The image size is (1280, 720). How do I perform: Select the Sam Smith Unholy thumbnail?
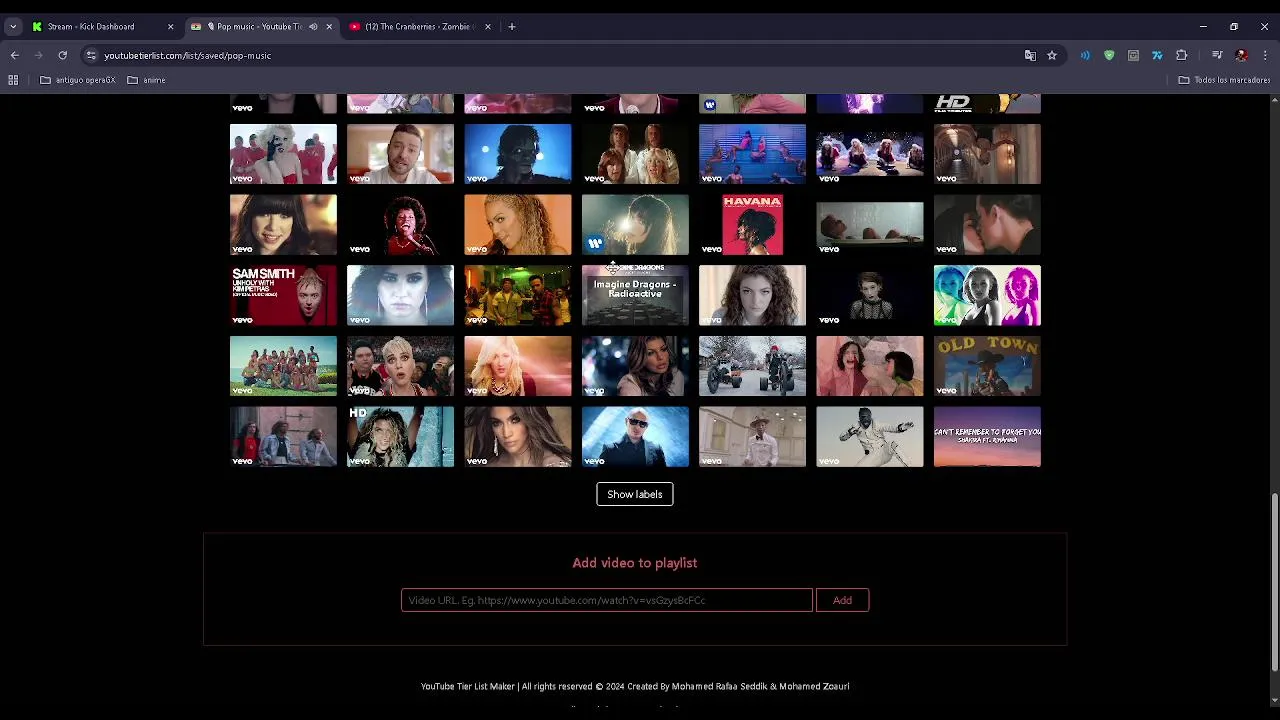point(283,295)
